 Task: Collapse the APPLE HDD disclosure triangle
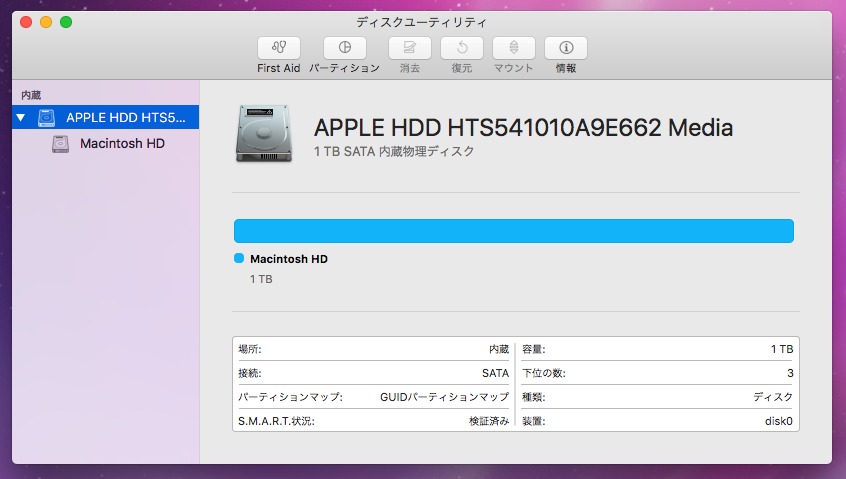click(21, 117)
